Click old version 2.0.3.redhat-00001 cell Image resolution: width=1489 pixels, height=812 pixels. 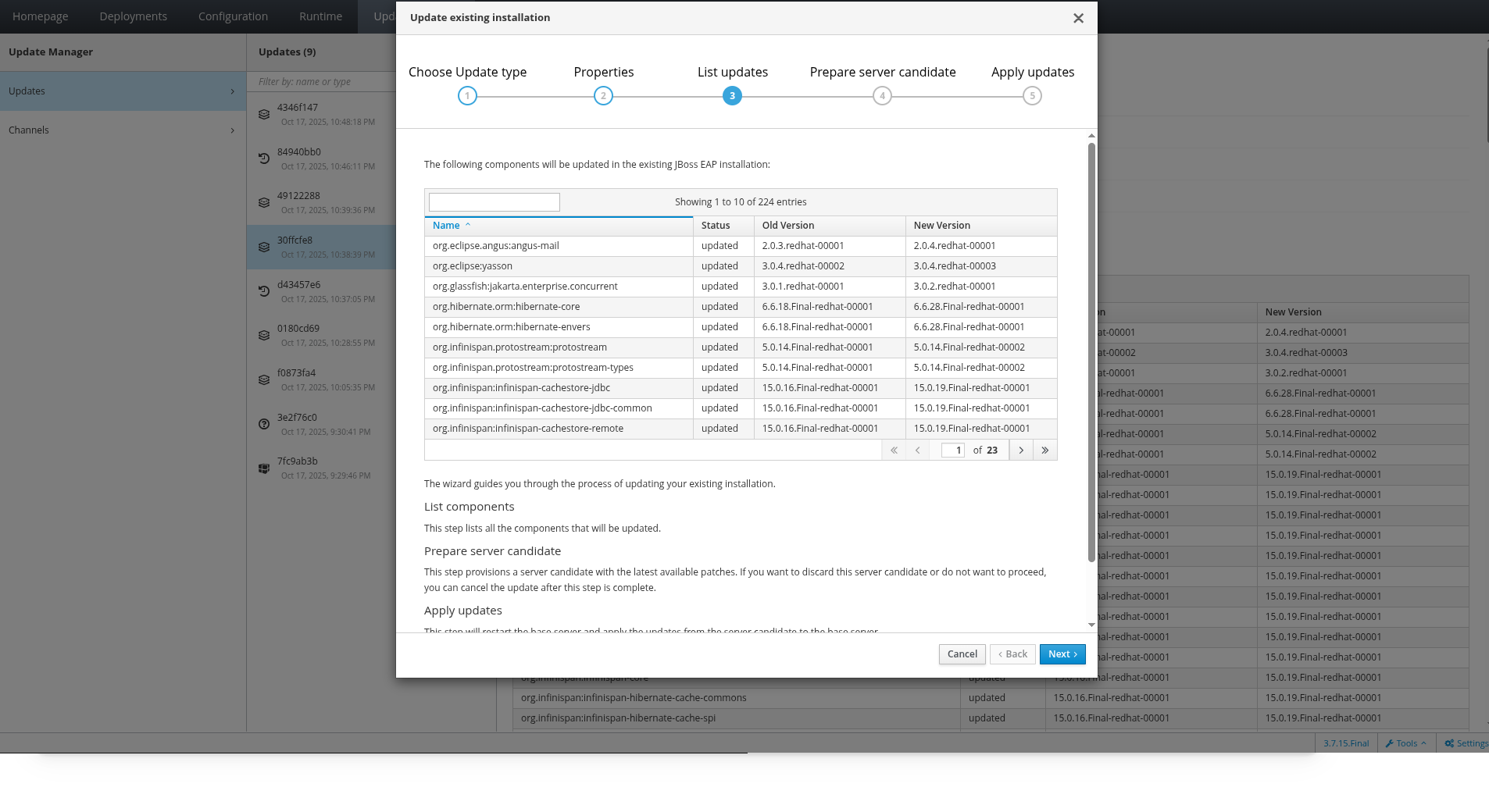(x=830, y=246)
